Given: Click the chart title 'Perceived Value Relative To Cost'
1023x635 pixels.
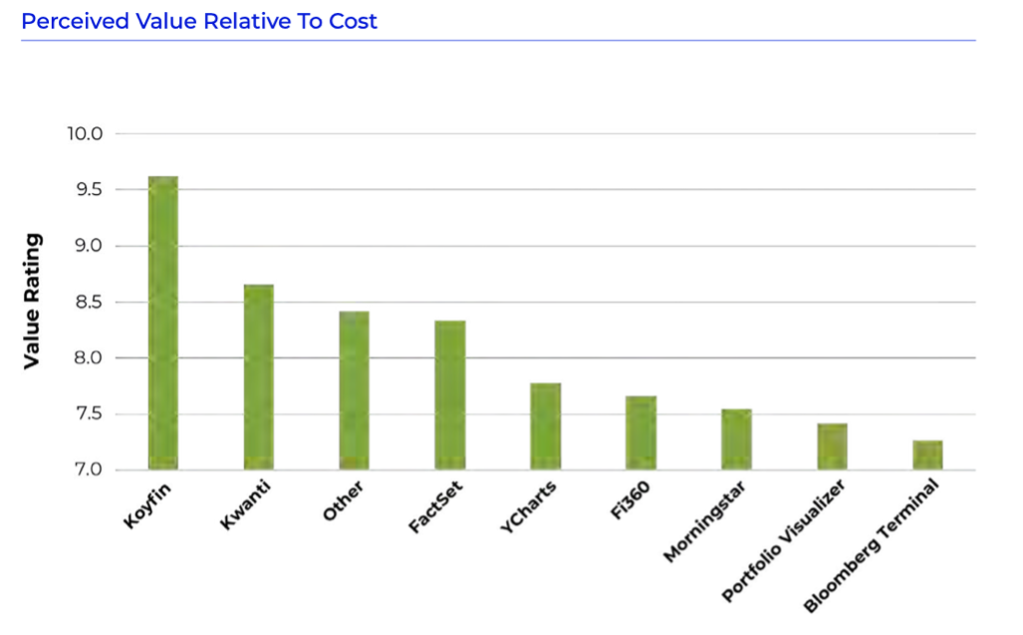Looking at the screenshot, I should pyautogui.click(x=199, y=21).
